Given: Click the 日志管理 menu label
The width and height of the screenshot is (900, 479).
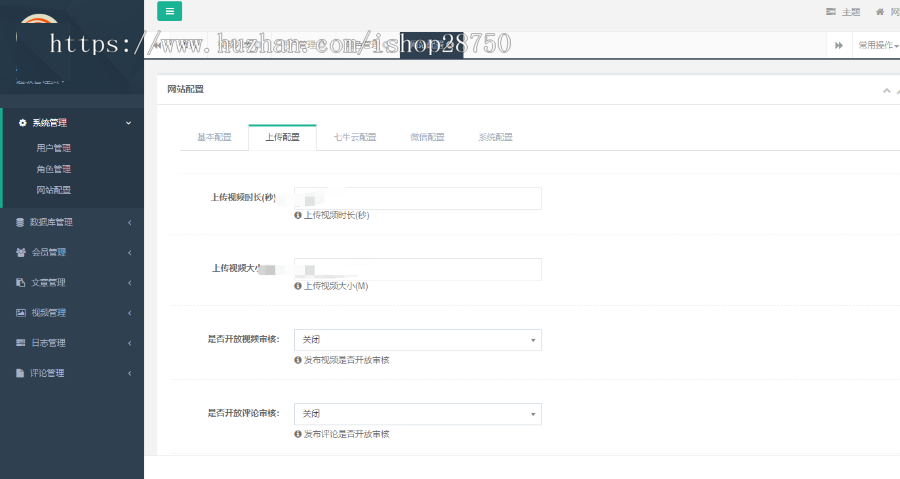Looking at the screenshot, I should 48,343.
